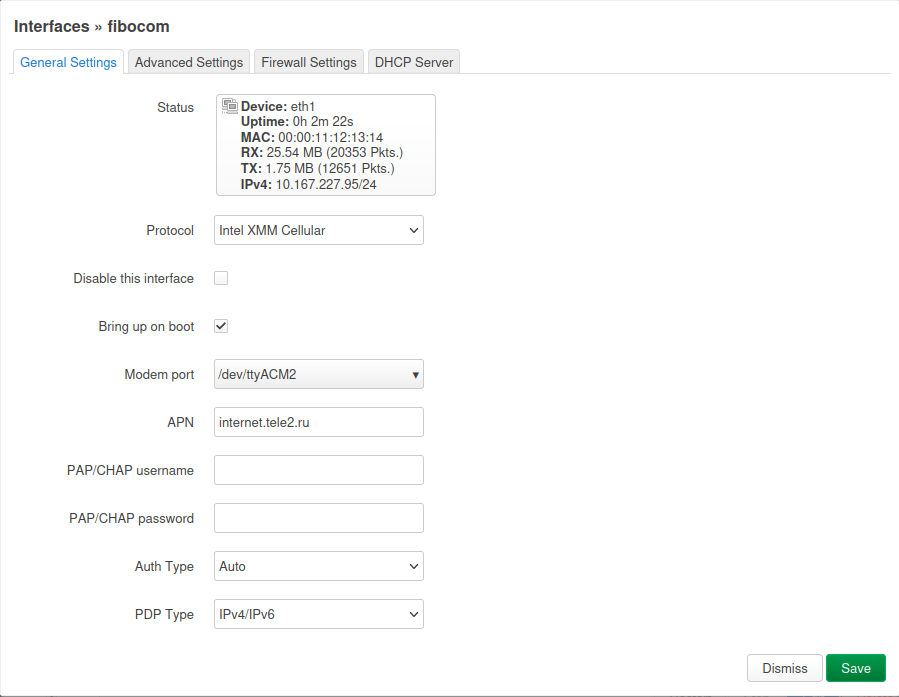Switch to the General Settings tab

tap(68, 62)
